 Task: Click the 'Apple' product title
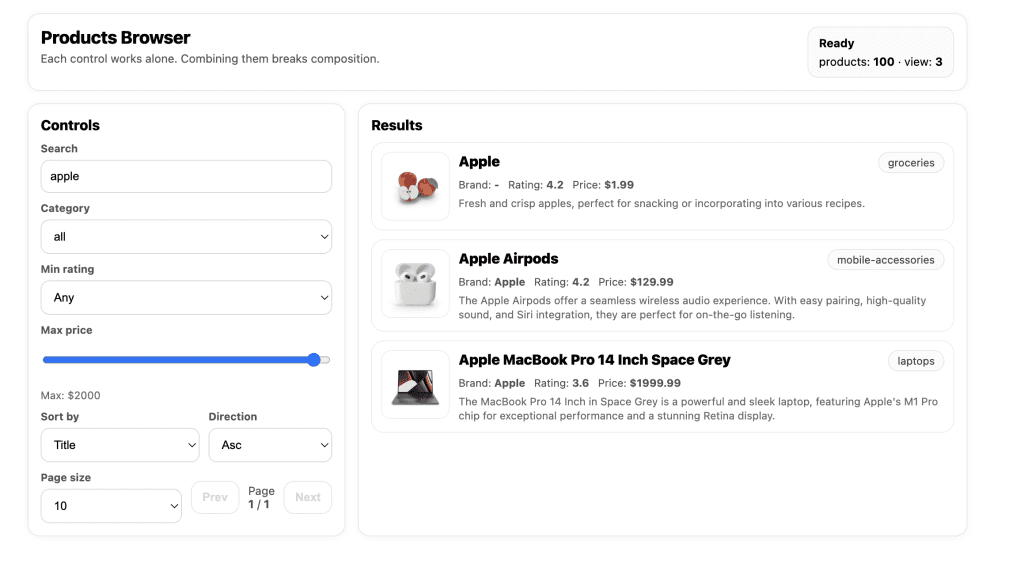point(479,162)
